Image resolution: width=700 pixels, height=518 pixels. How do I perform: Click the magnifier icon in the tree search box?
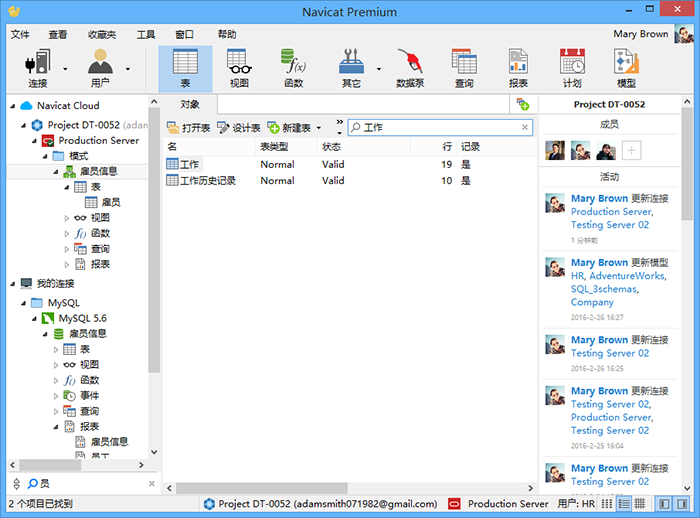33,484
